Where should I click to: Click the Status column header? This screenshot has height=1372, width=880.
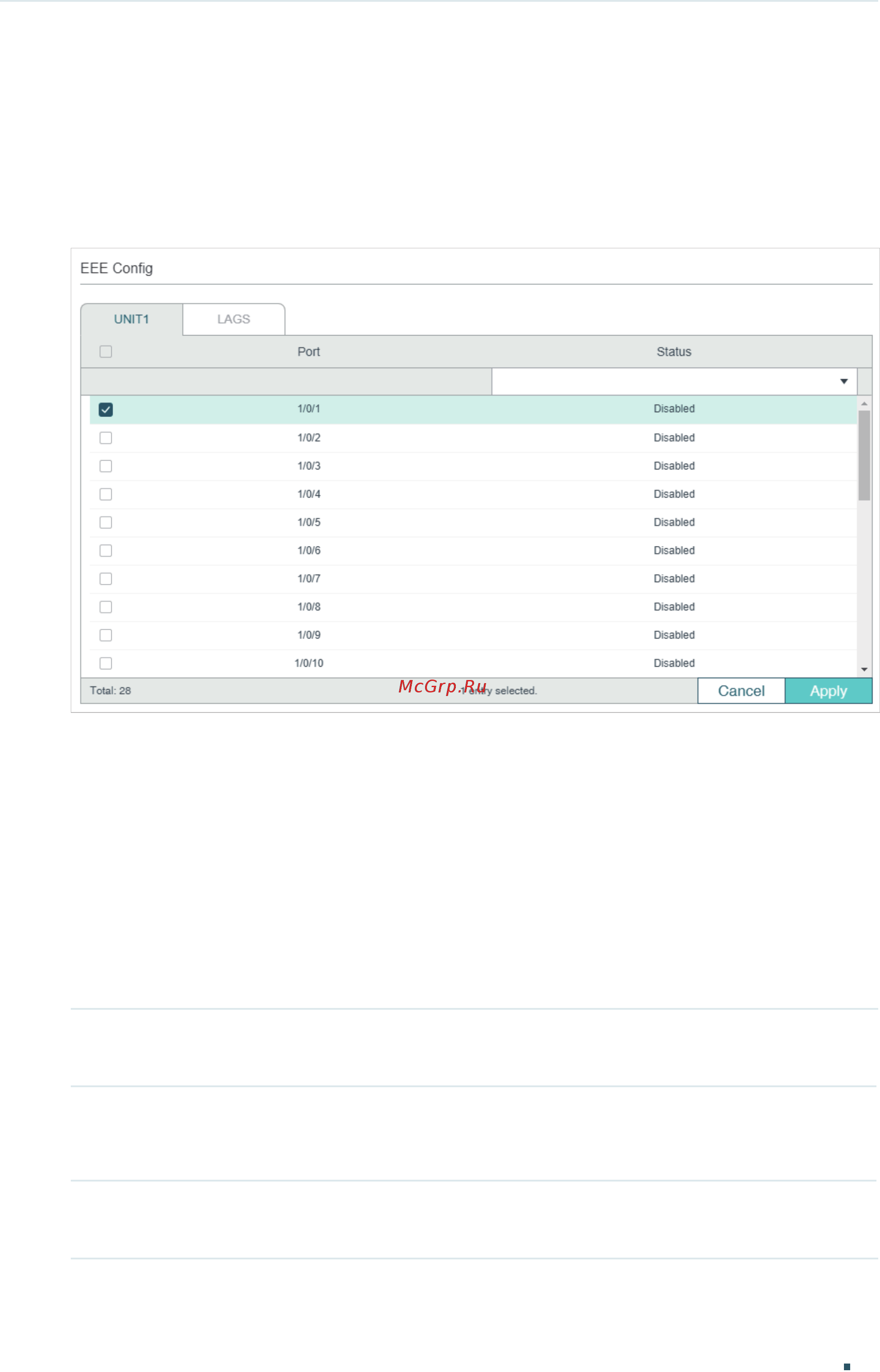click(674, 352)
